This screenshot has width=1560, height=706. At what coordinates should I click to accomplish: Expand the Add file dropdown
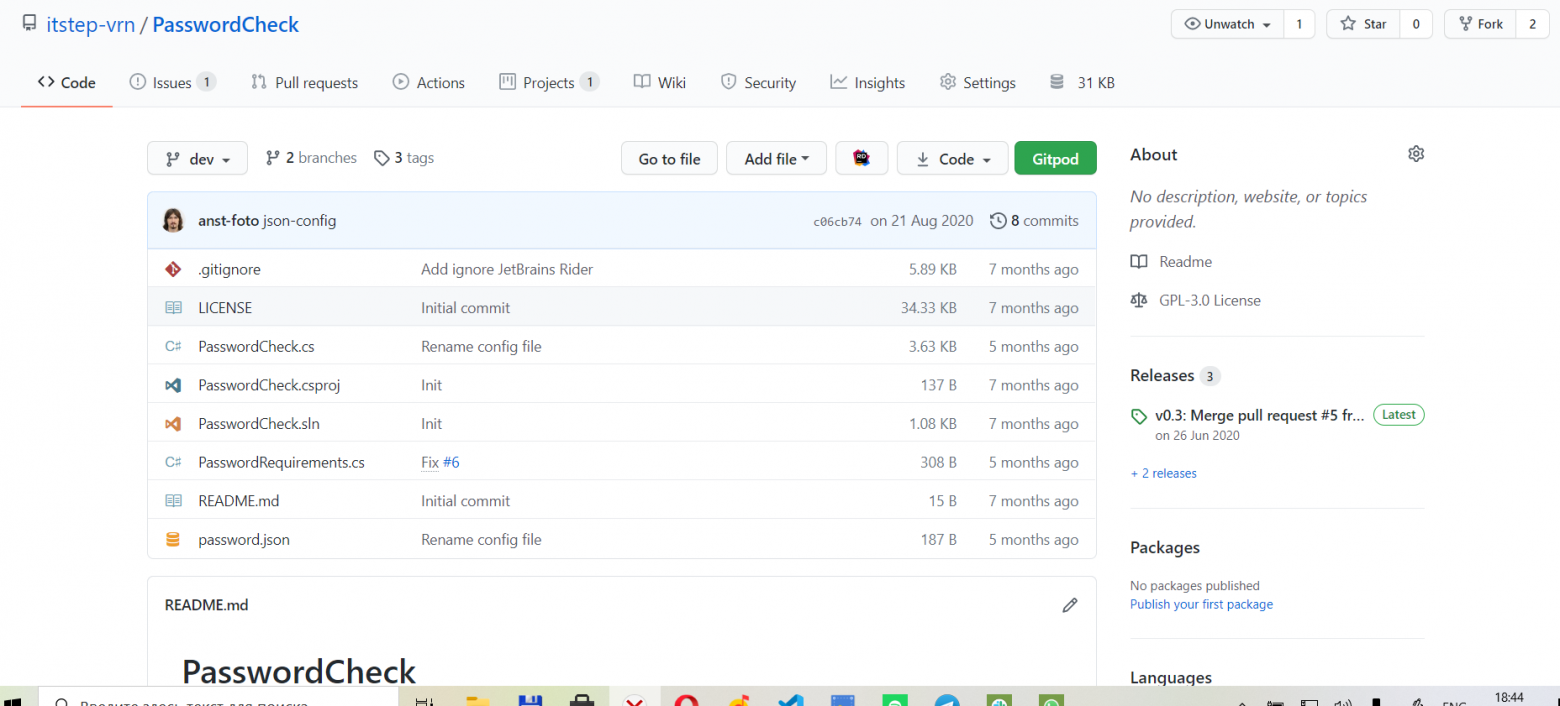777,158
